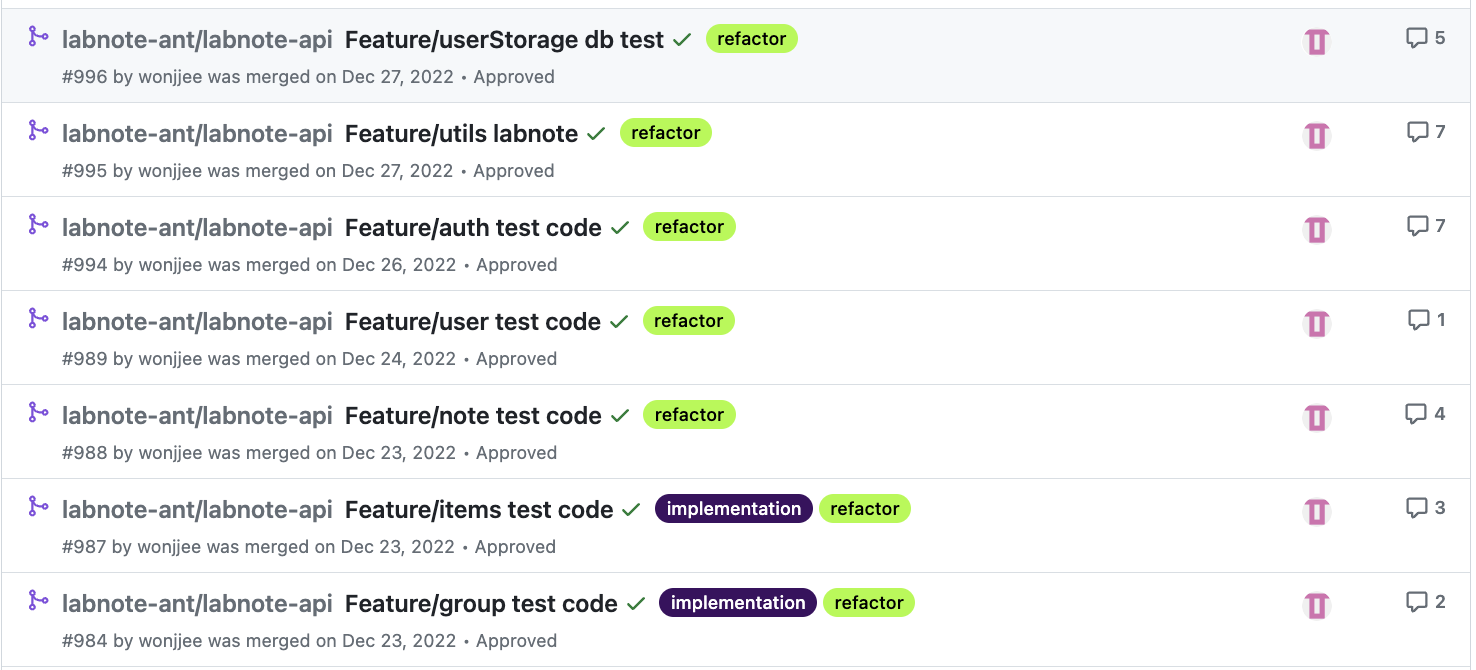Viewport: 1476px width, 670px height.
Task: Click green check status on Feature/note test code
Action: coord(620,416)
